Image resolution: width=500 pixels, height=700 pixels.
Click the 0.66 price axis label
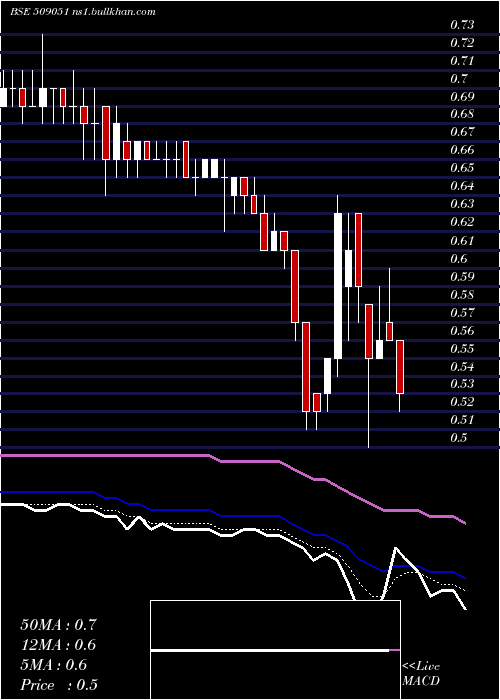(x=462, y=150)
